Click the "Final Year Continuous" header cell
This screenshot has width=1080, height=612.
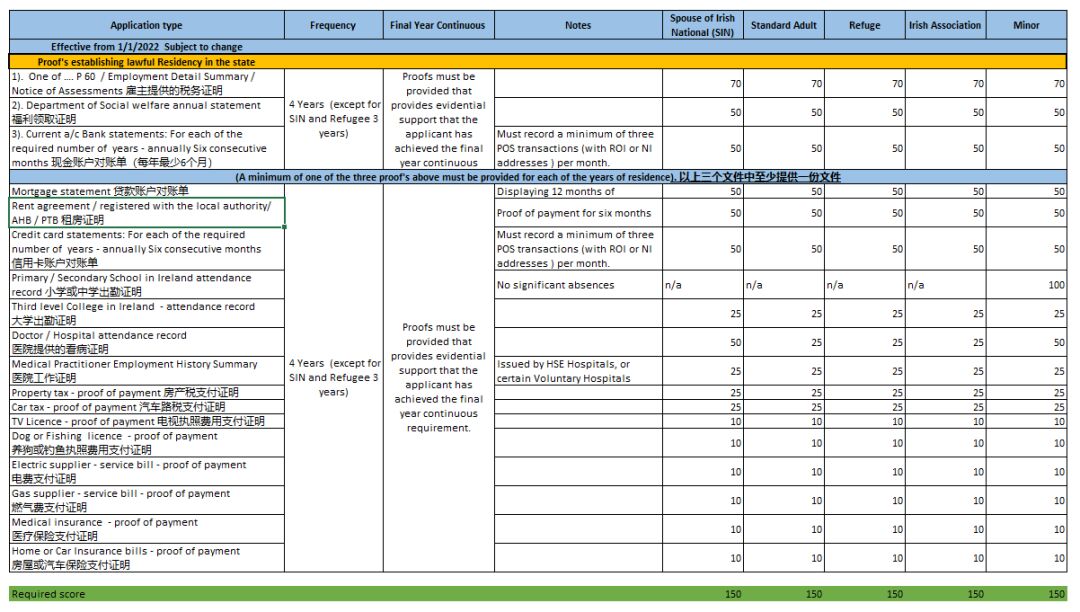[x=437, y=26]
